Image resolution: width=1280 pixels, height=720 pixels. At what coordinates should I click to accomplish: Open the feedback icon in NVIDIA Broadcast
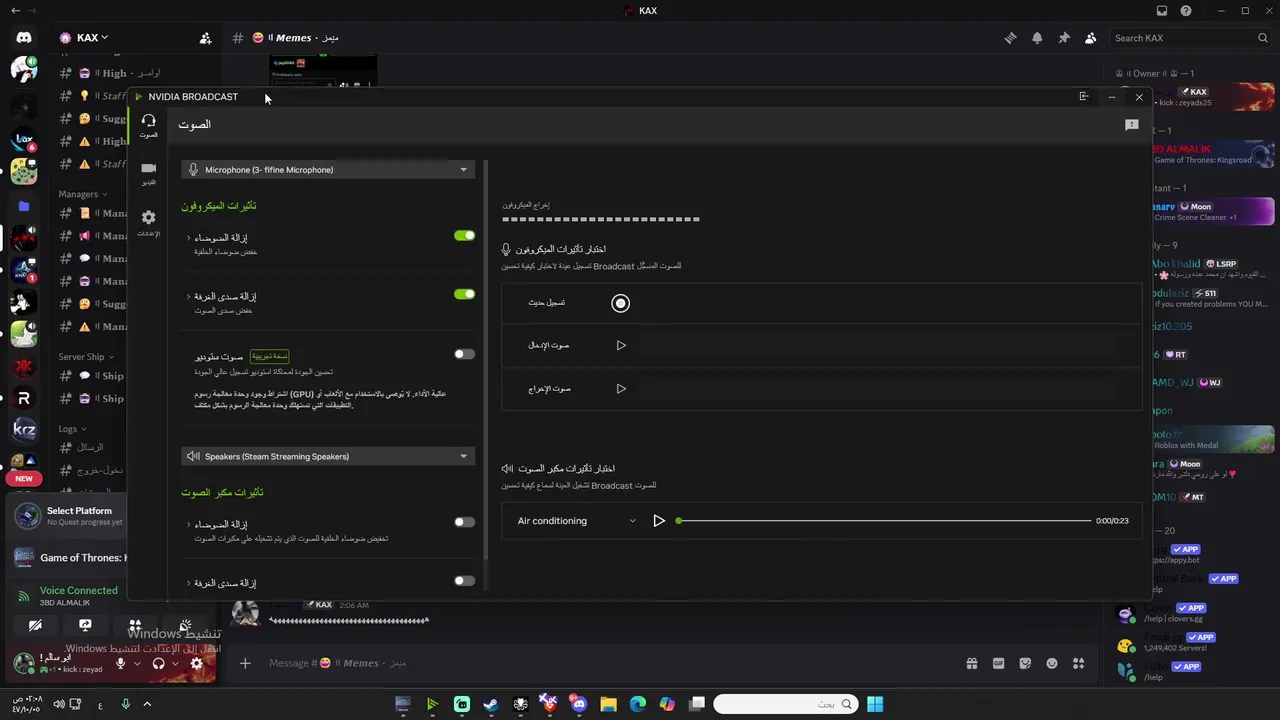tap(1131, 125)
